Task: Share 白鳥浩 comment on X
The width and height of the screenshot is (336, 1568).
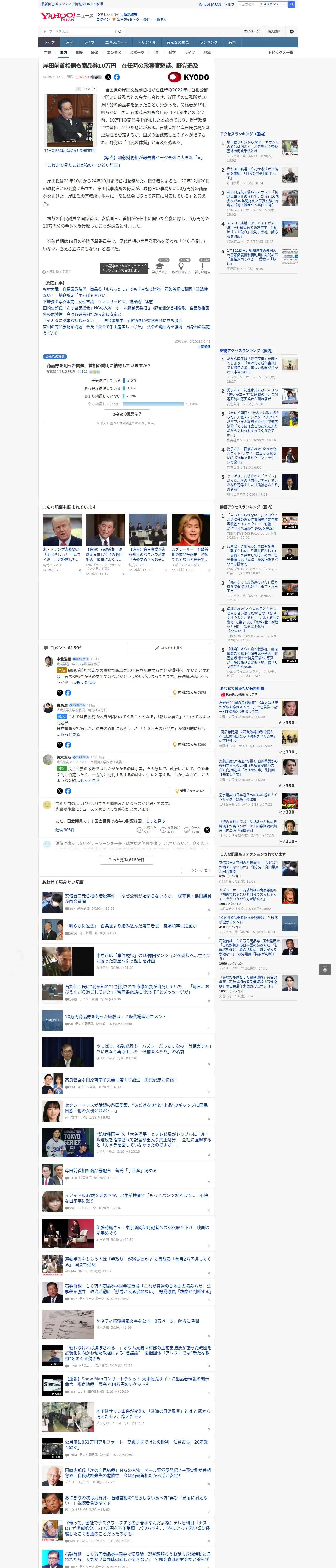Action: click(60, 745)
